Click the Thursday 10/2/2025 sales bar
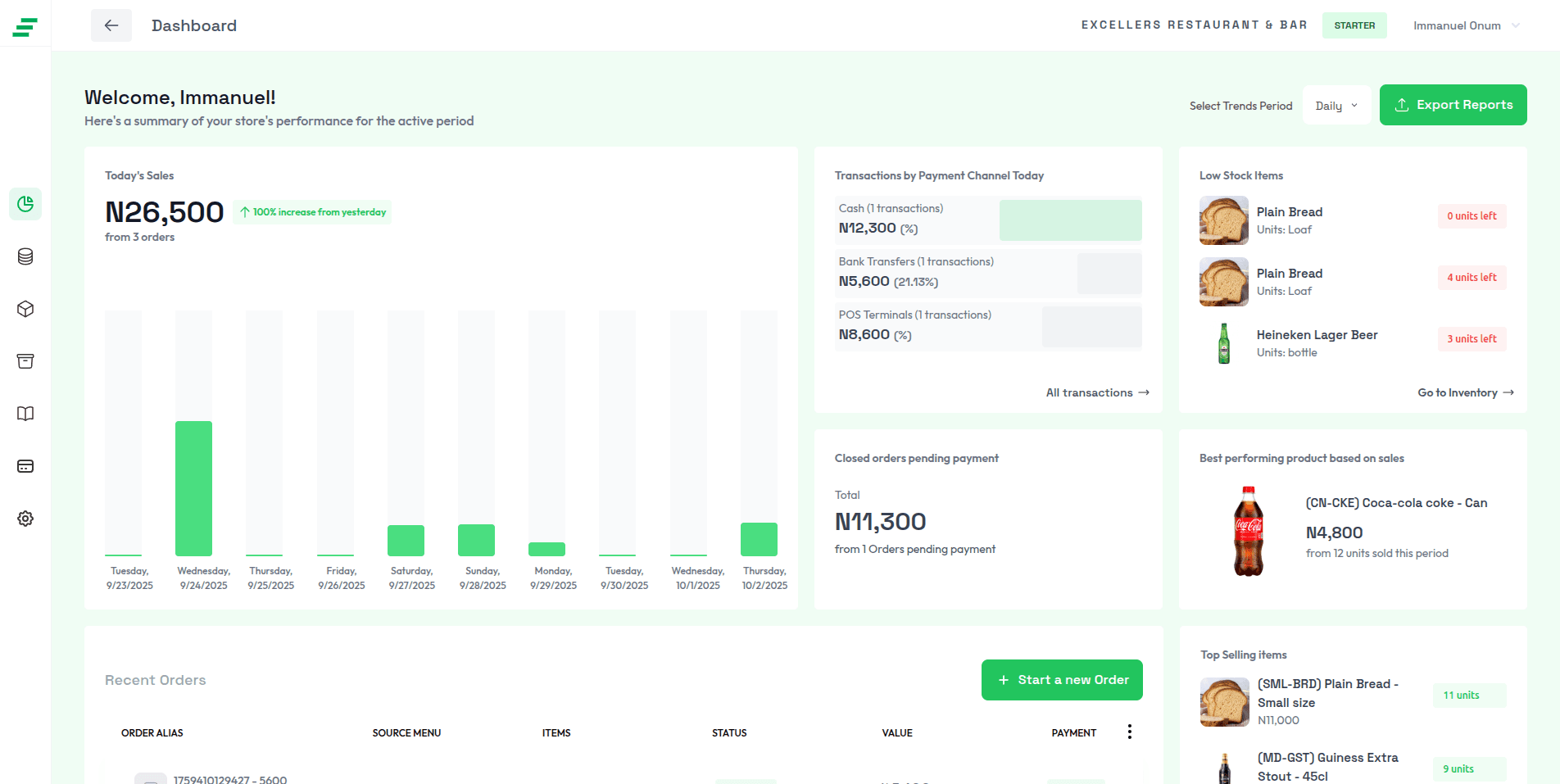Screen dimensions: 1560x784 point(759,539)
